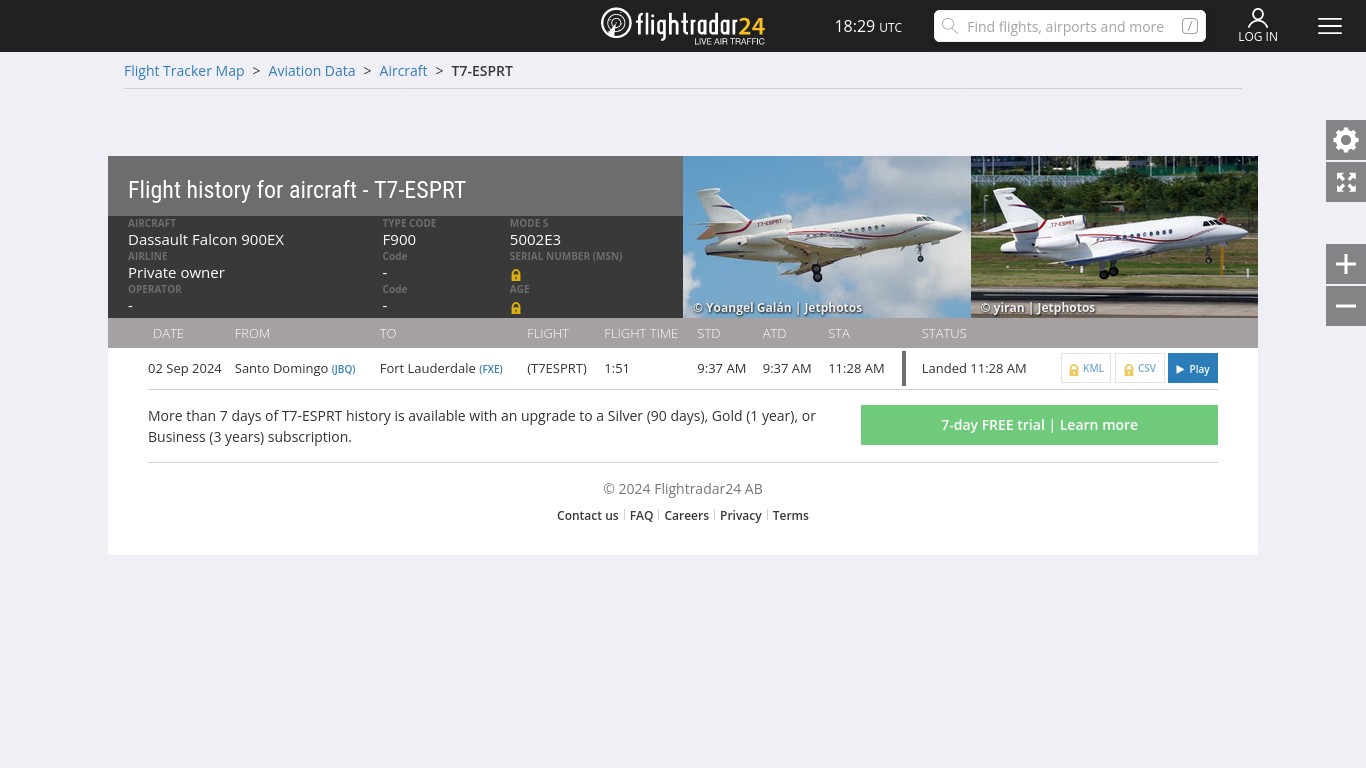Play the Santo Domingo flight playback
1366x768 pixels.
(1193, 369)
